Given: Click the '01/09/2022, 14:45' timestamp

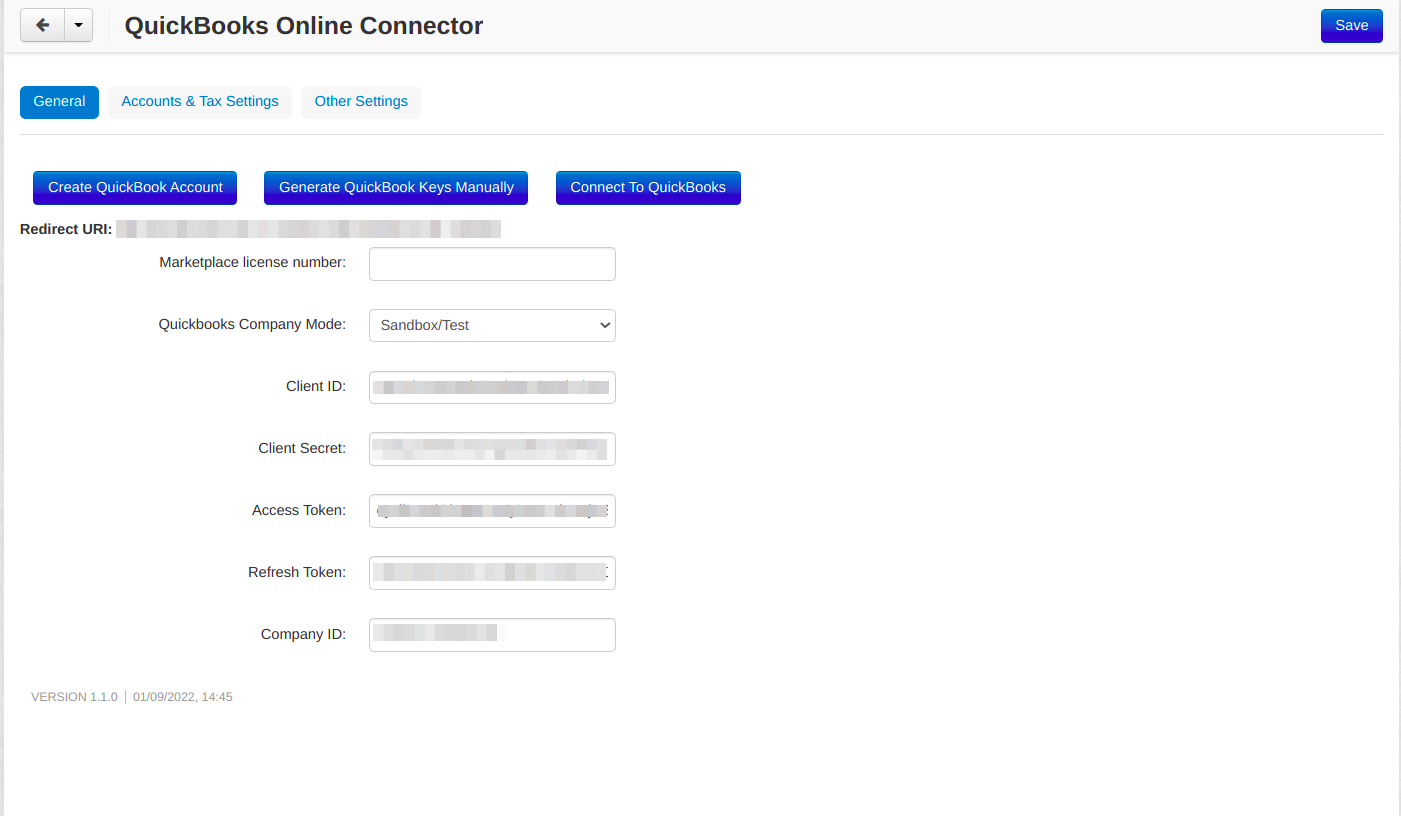Looking at the screenshot, I should [183, 697].
